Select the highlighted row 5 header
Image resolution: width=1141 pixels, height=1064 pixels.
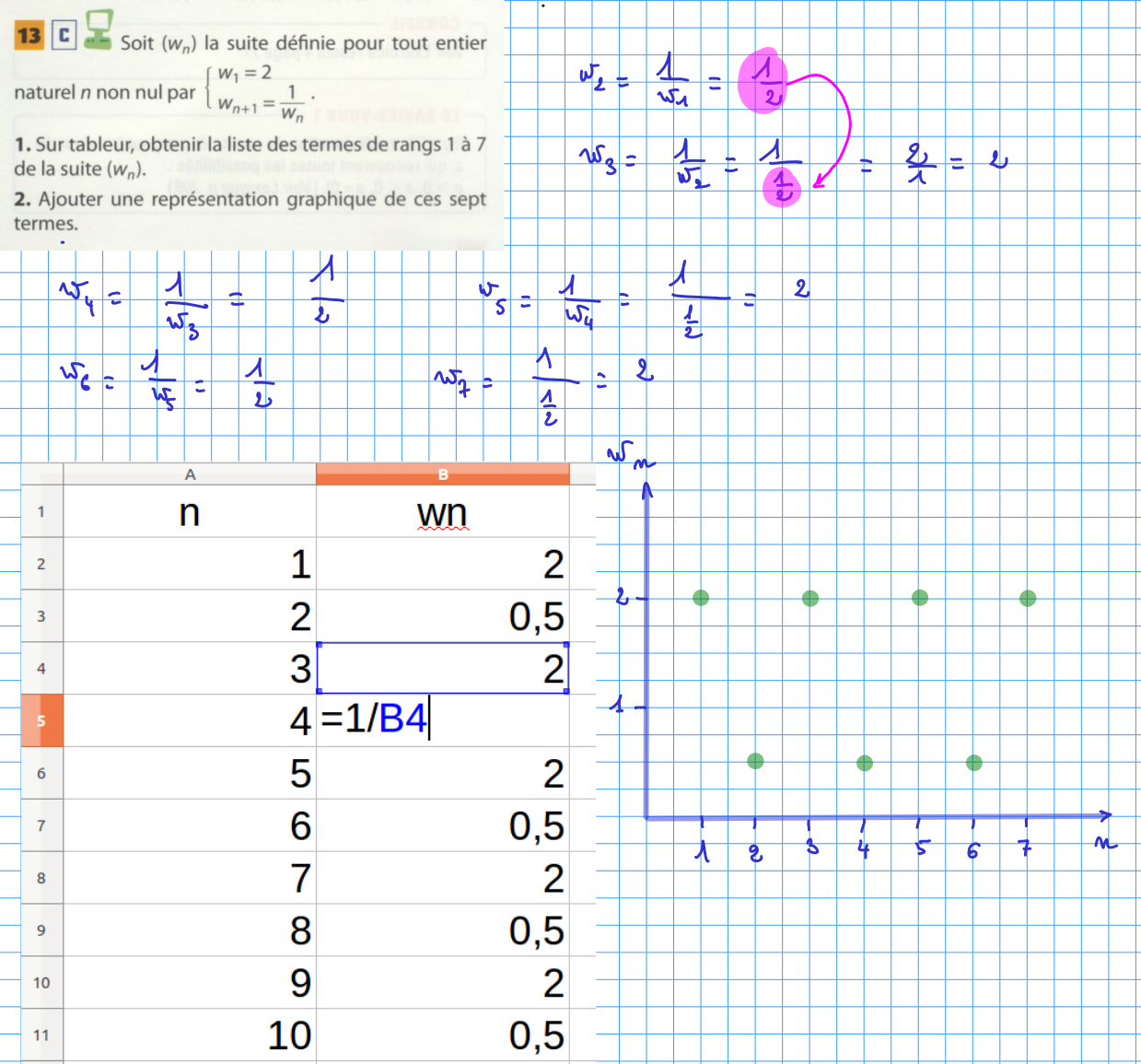tap(41, 720)
